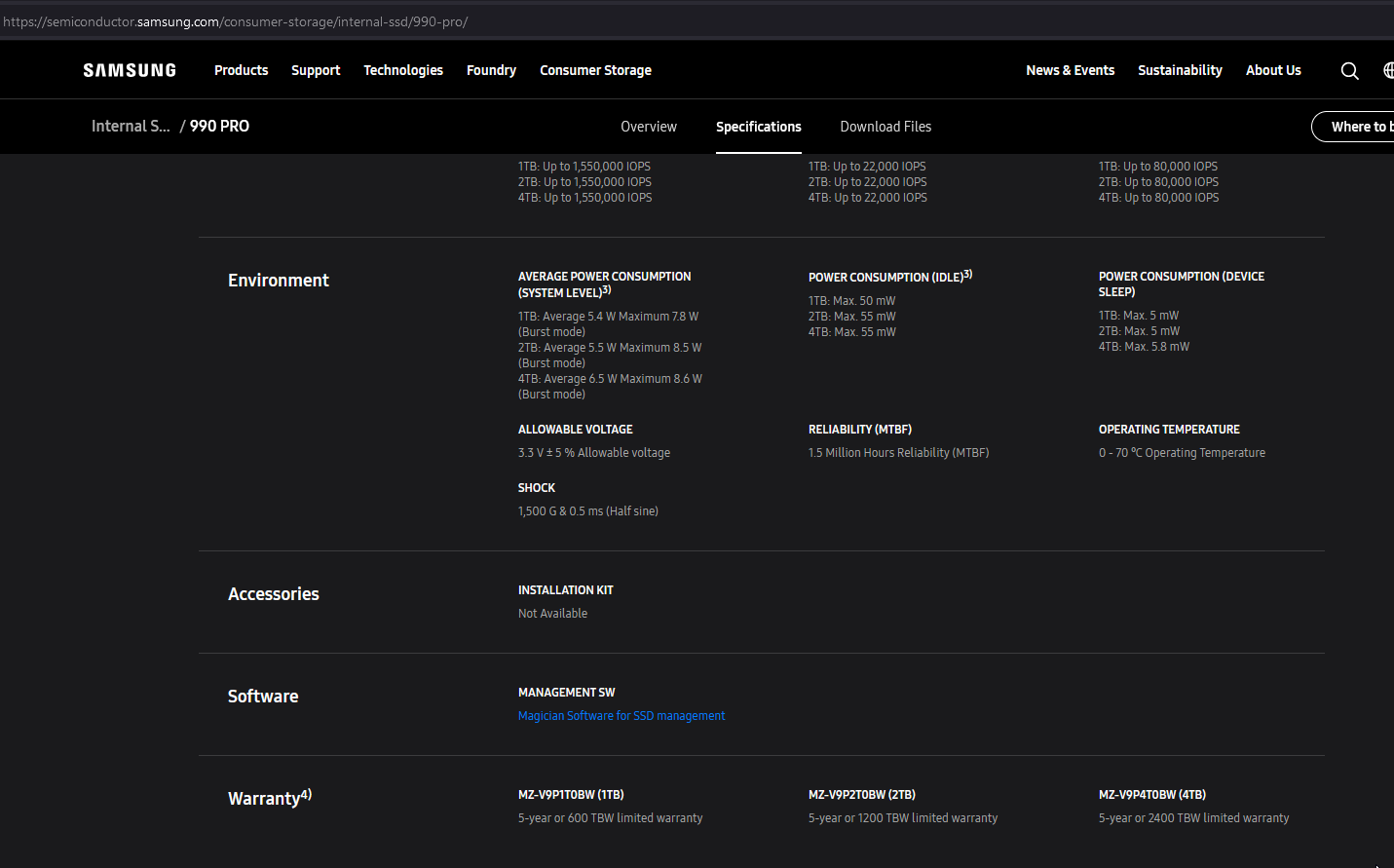Viewport: 1394px width, 868px height.
Task: Expand the Technologies navigation menu
Action: (x=403, y=70)
